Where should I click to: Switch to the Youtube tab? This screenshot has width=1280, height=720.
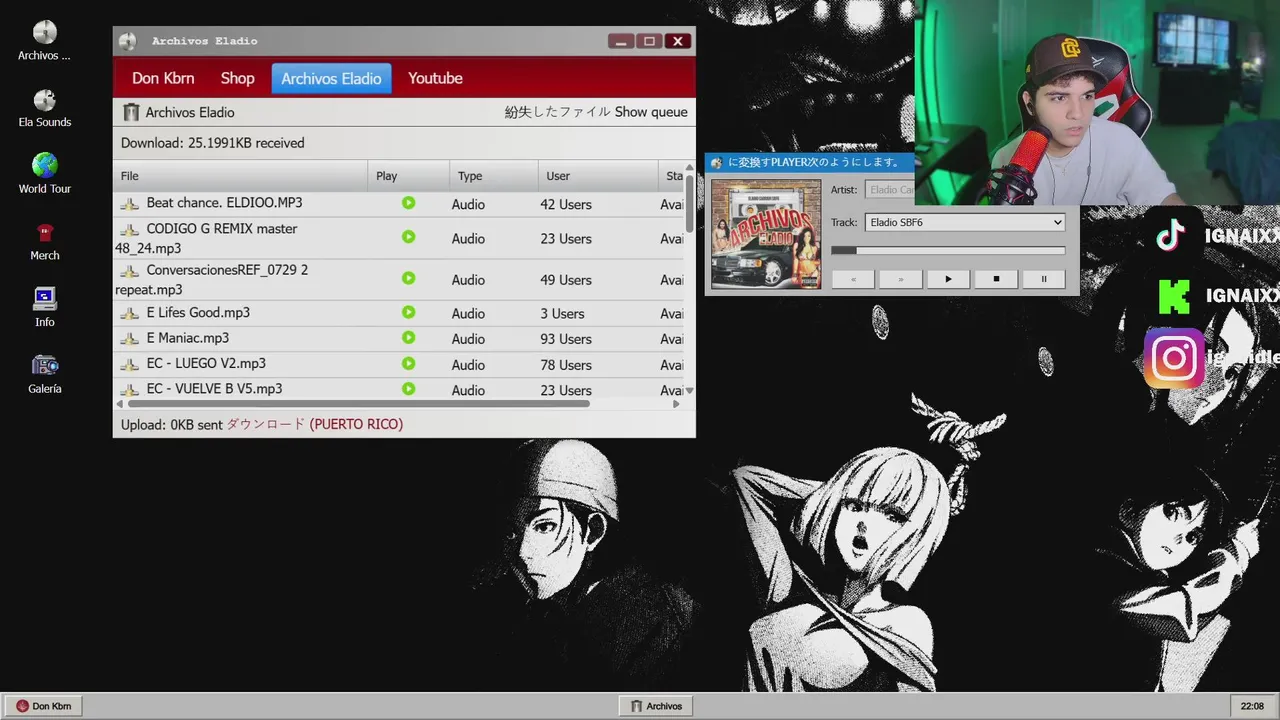435,78
